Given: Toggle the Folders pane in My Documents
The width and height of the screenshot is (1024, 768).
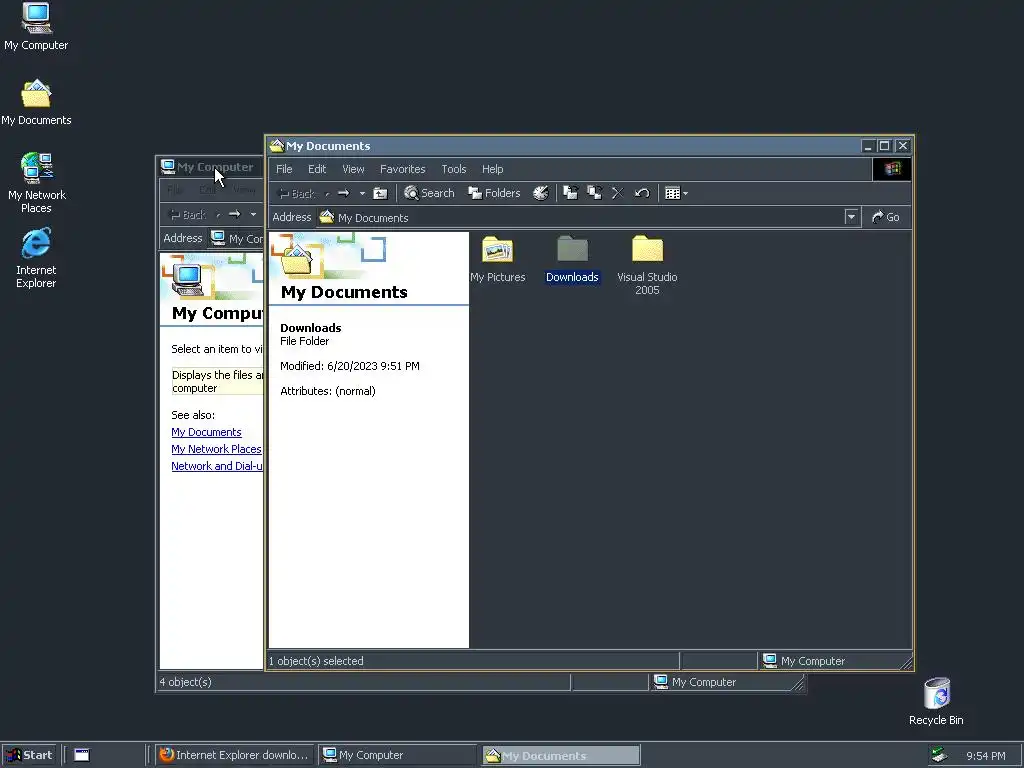Looking at the screenshot, I should pos(494,193).
